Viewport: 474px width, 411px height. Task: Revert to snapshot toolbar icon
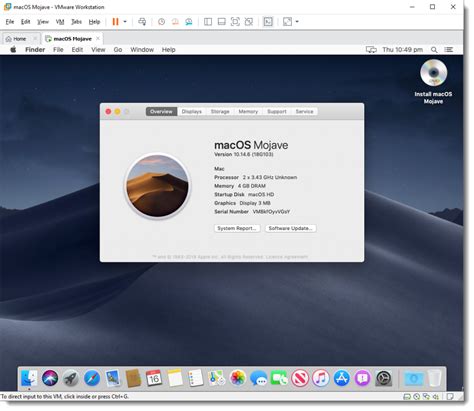175,22
